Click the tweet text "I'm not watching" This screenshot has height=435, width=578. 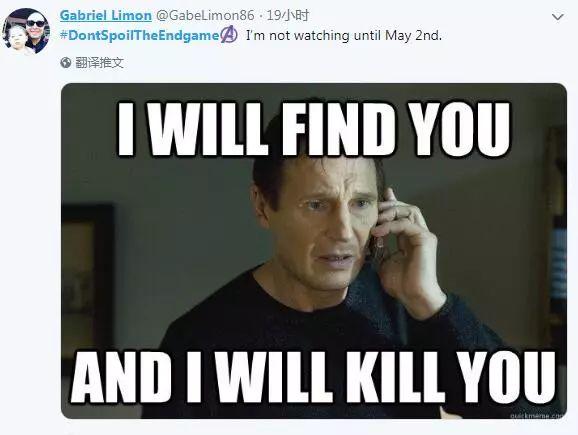[297, 35]
